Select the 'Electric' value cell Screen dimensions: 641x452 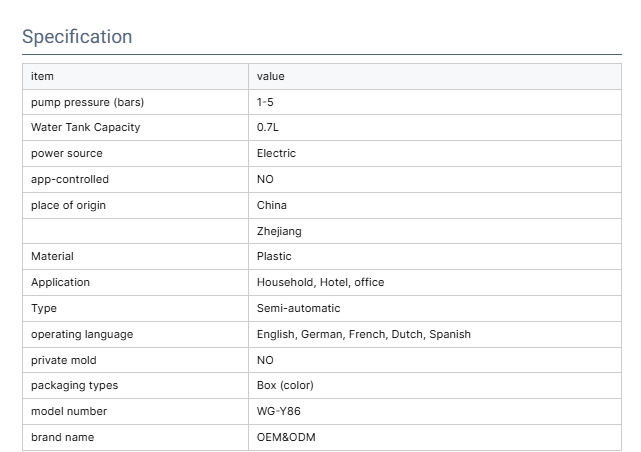[x=276, y=153]
